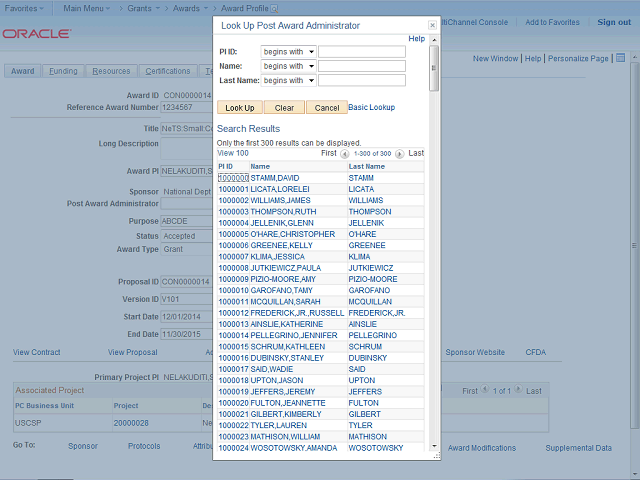The width and height of the screenshot is (640, 480).
Task: Click the dialog vertical scrollbar thumb
Action: [x=434, y=68]
